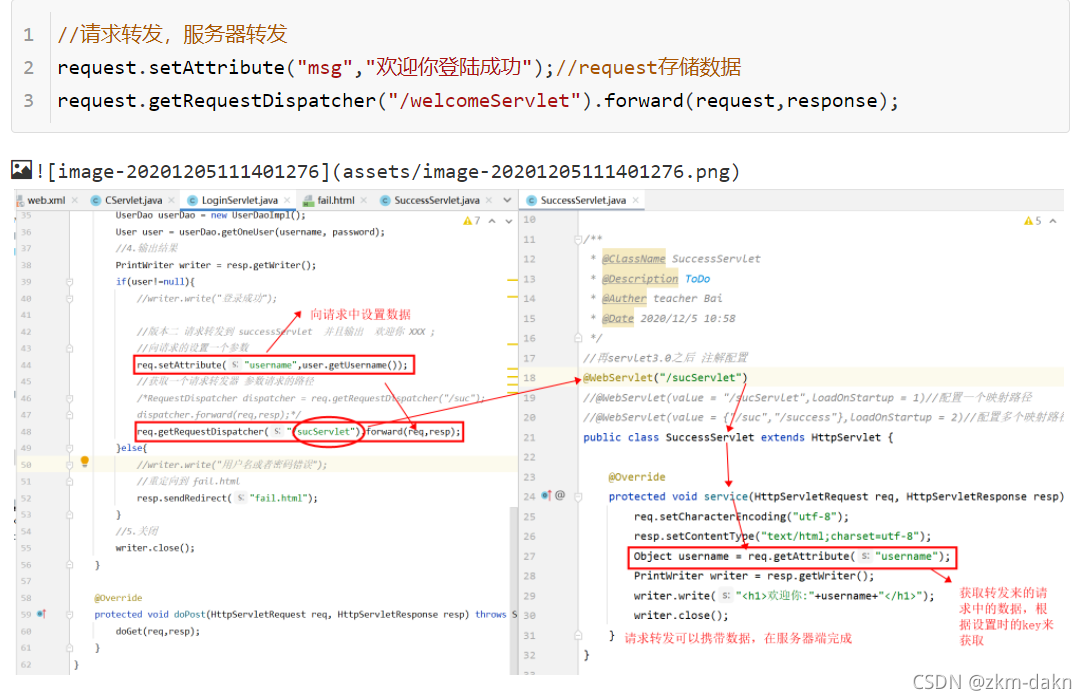Image resolution: width=1087 pixels, height=700 pixels.
Task: Click req.setAttribute code on line 44
Action: point(272,365)
